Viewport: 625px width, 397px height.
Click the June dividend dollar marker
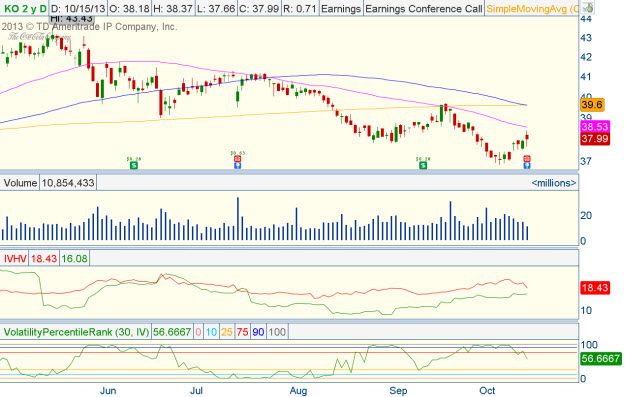tap(134, 165)
